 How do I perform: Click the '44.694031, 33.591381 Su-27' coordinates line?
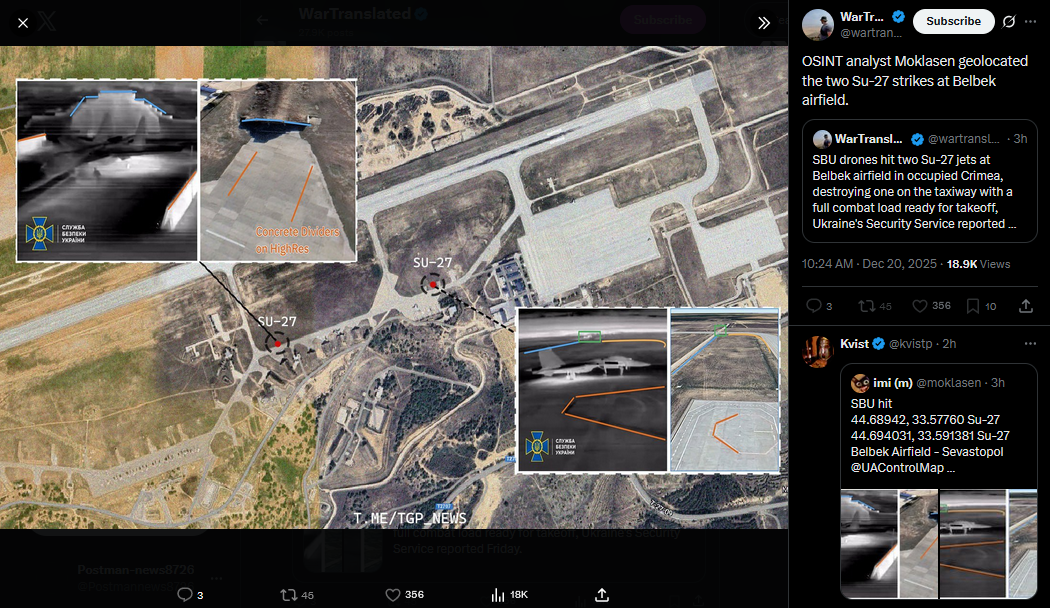[x=930, y=435]
